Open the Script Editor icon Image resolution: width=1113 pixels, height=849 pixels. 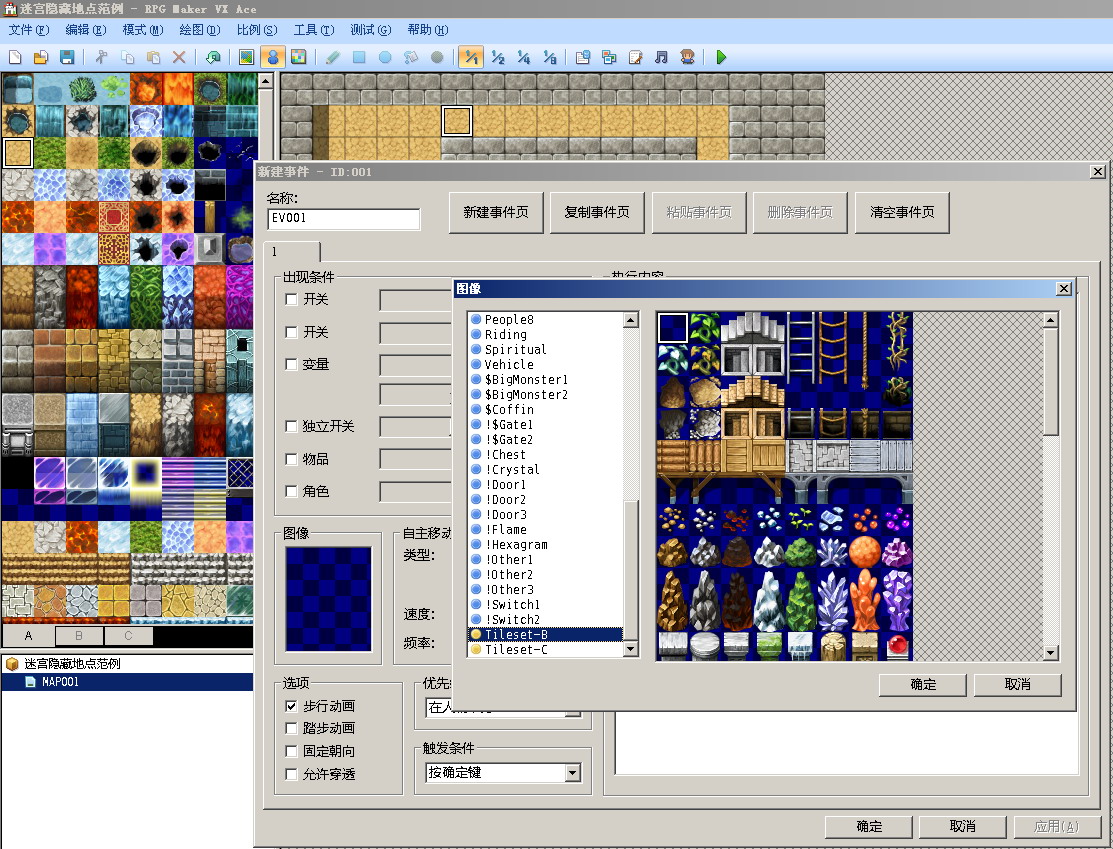click(635, 57)
